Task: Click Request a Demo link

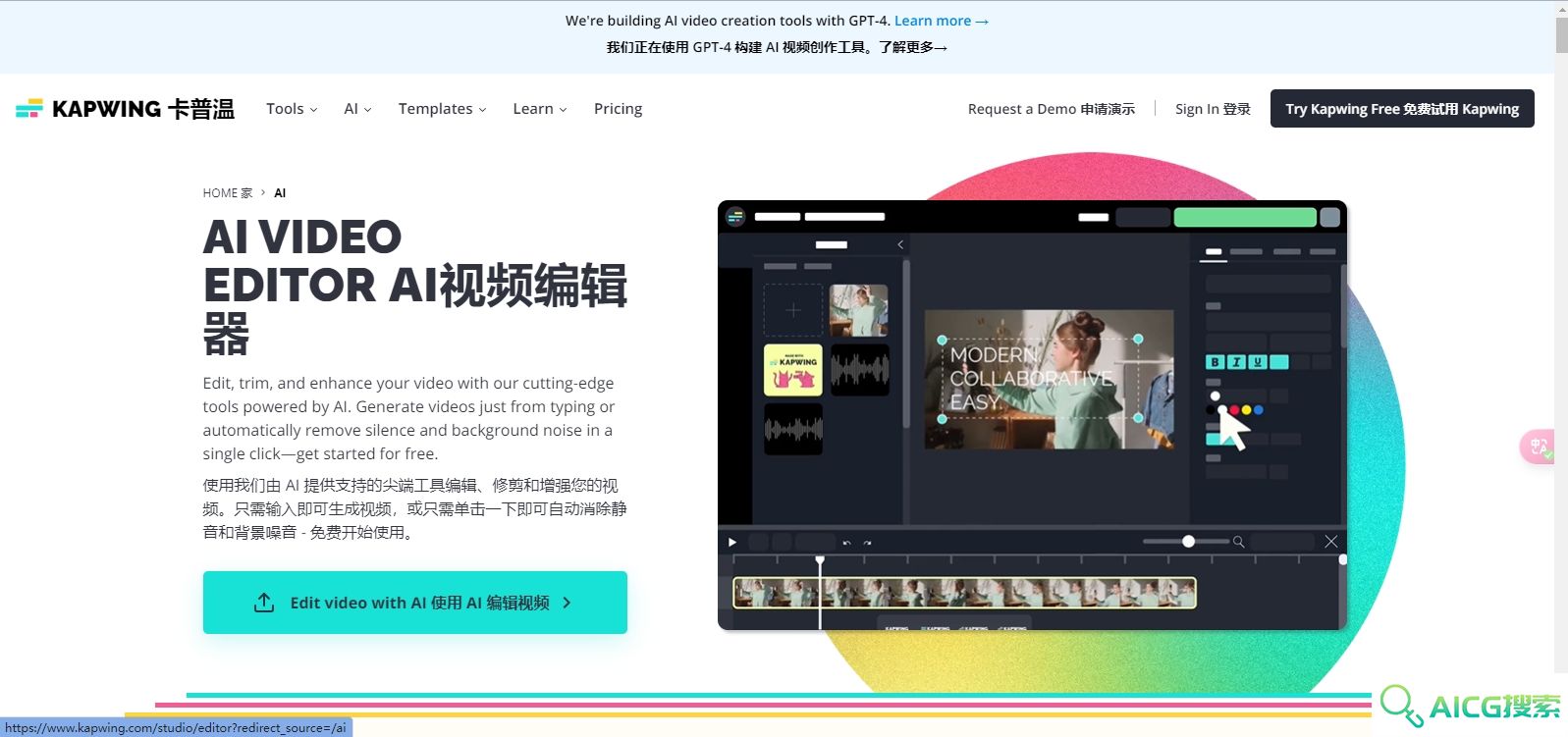Action: tap(1051, 109)
